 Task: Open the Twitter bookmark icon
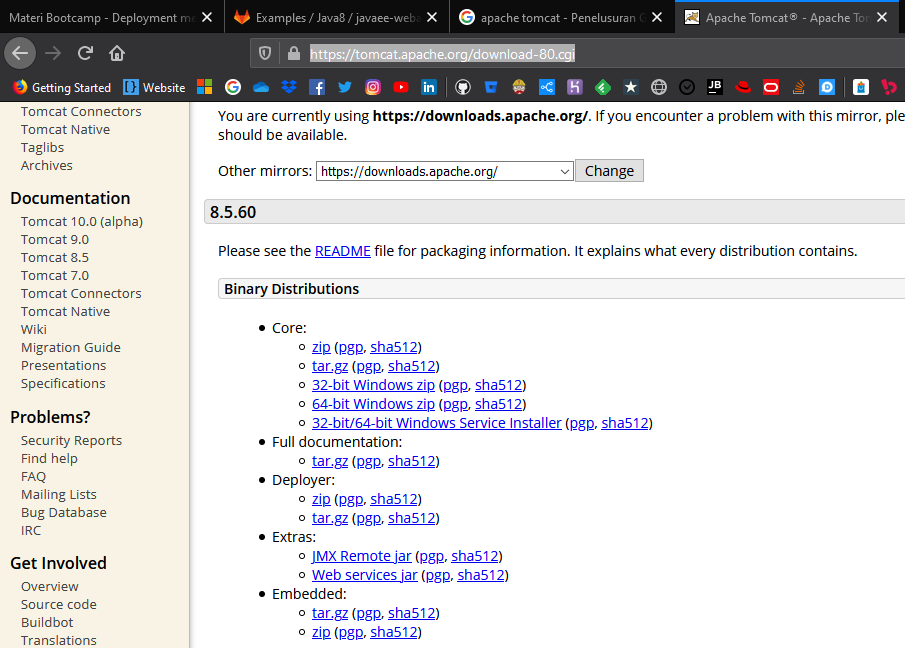click(345, 87)
